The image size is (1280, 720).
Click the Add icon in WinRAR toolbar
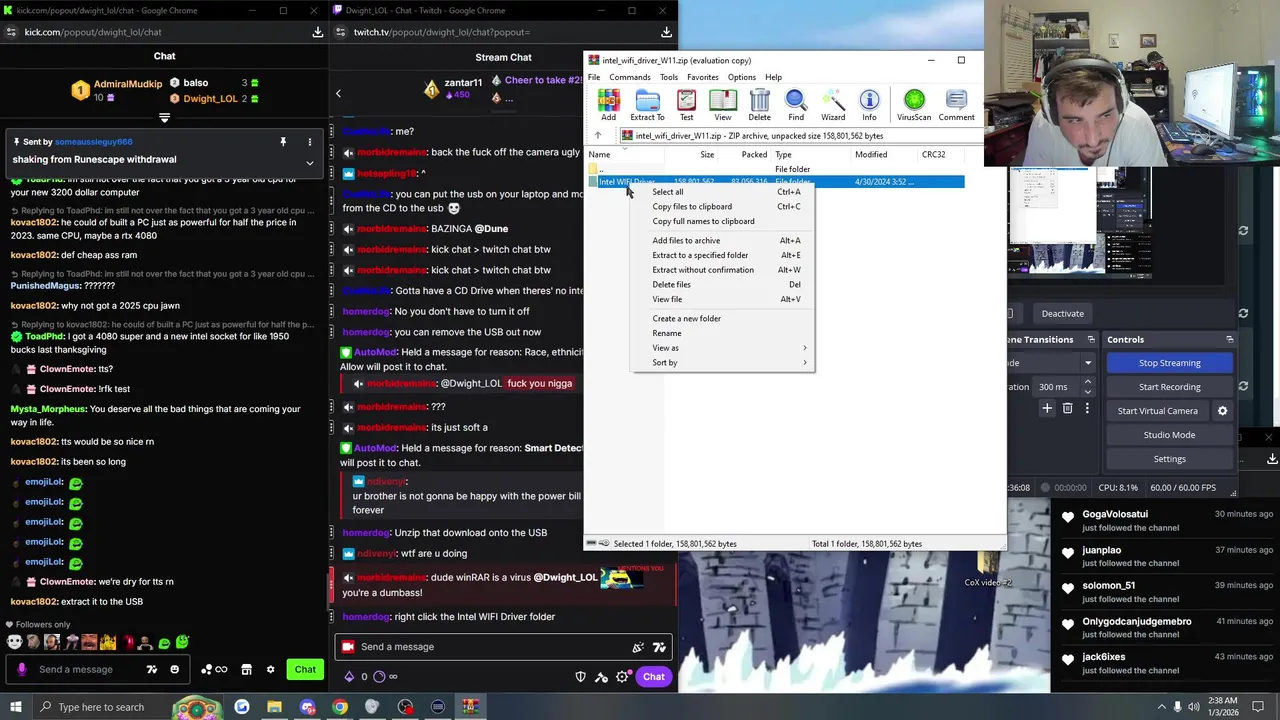click(x=608, y=104)
